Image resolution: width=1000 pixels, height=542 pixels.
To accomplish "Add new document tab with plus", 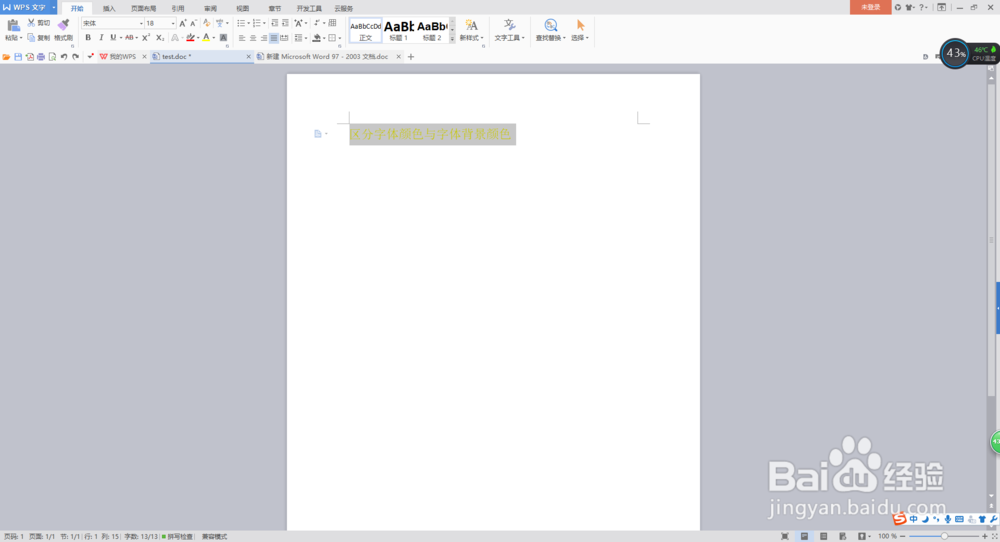I will point(411,57).
